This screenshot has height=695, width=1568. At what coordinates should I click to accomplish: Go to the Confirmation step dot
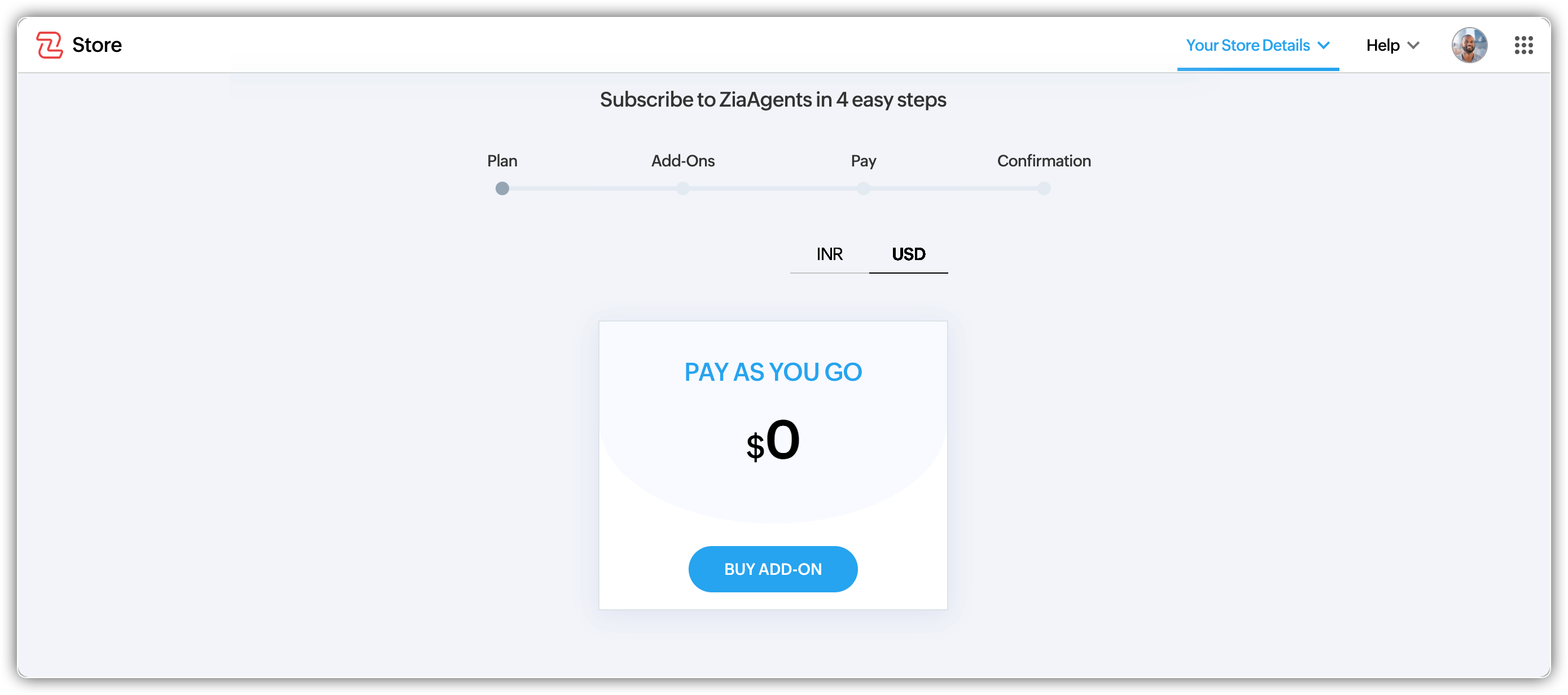1044,188
